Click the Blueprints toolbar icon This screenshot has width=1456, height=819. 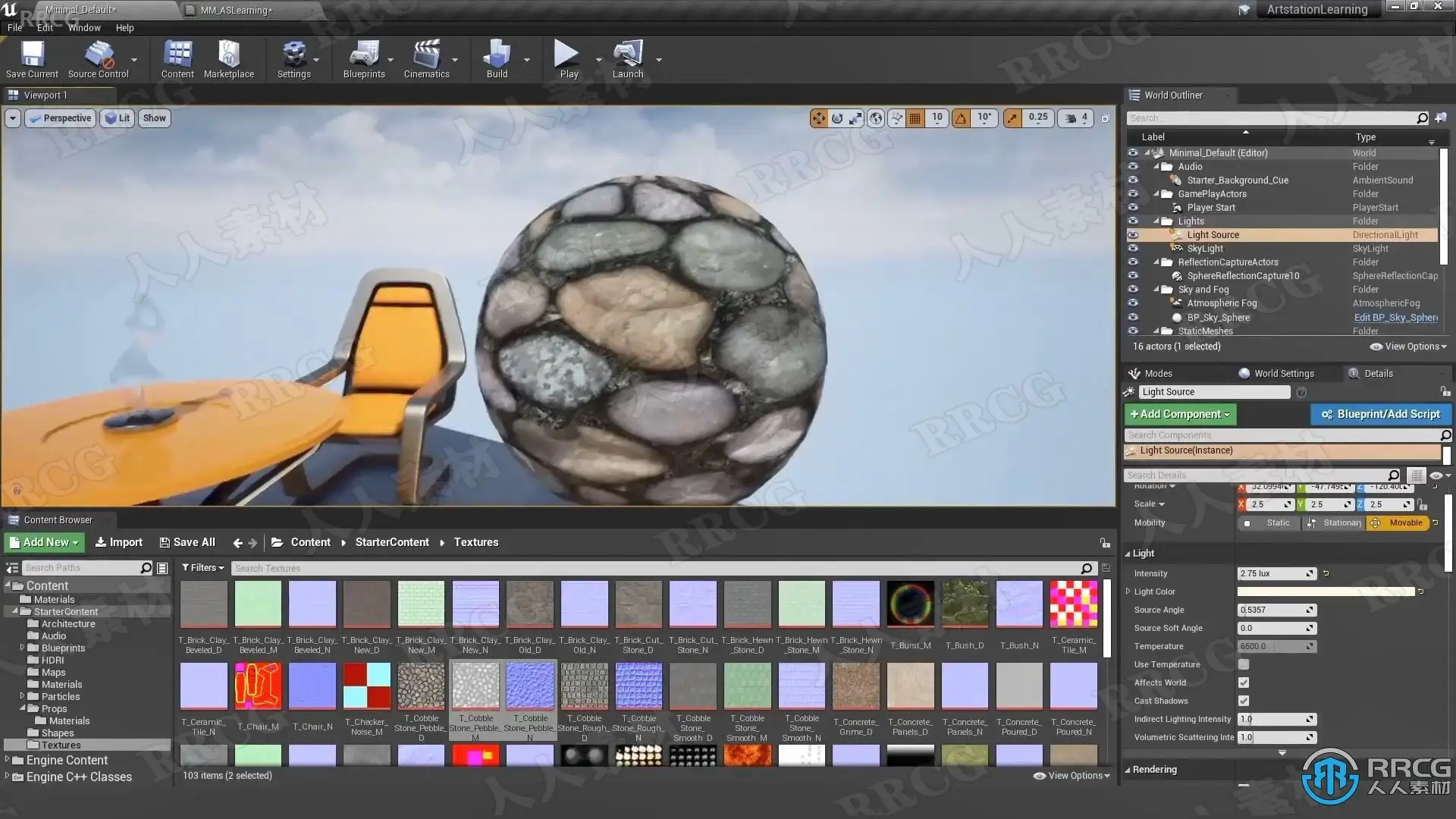pyautogui.click(x=363, y=59)
